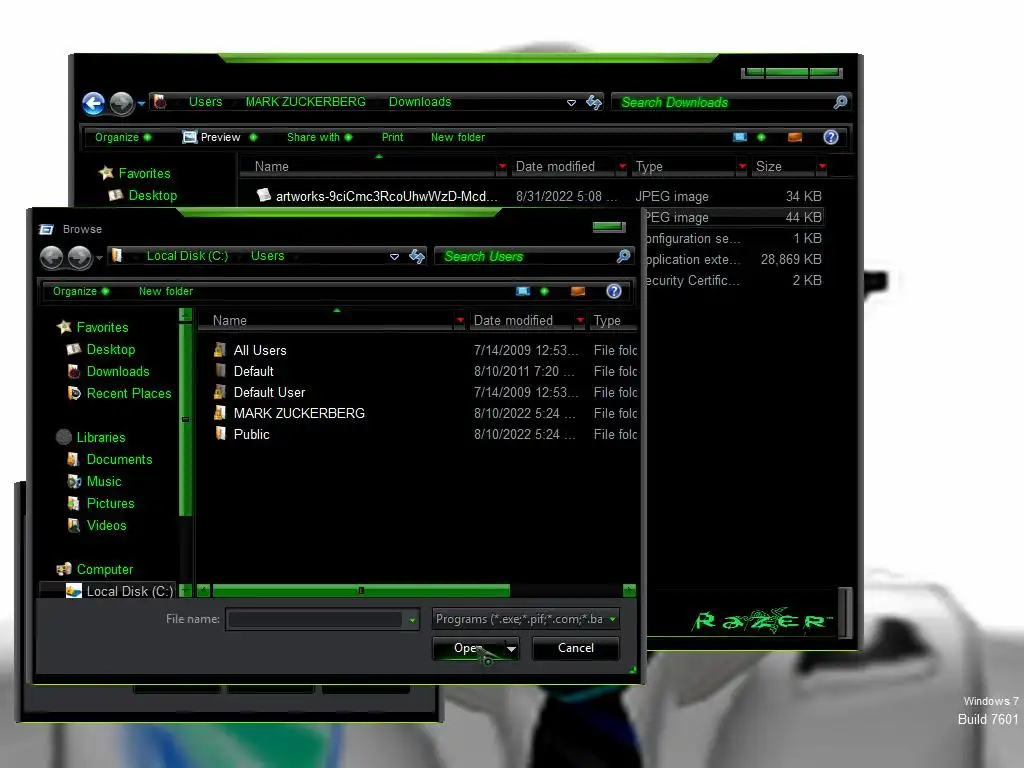Click MARK ZUCKERBERG breadcrumb in Downloads window
Screen dimensions: 1024x768
click(306, 102)
